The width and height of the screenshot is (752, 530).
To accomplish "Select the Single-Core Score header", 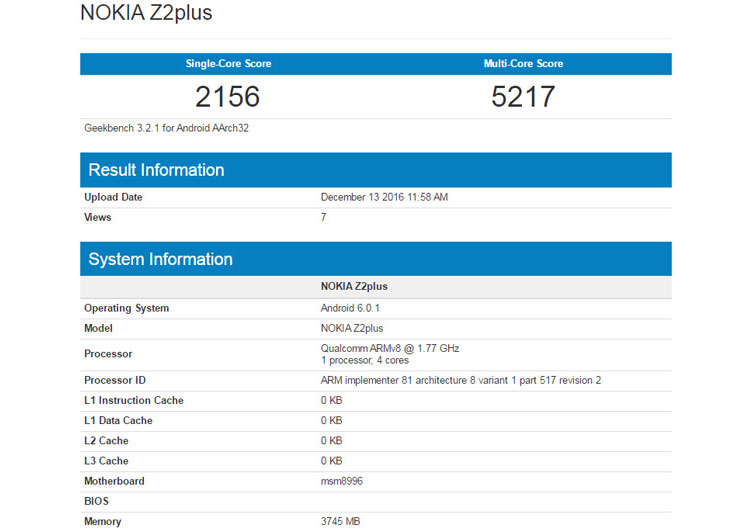I will (228, 63).
